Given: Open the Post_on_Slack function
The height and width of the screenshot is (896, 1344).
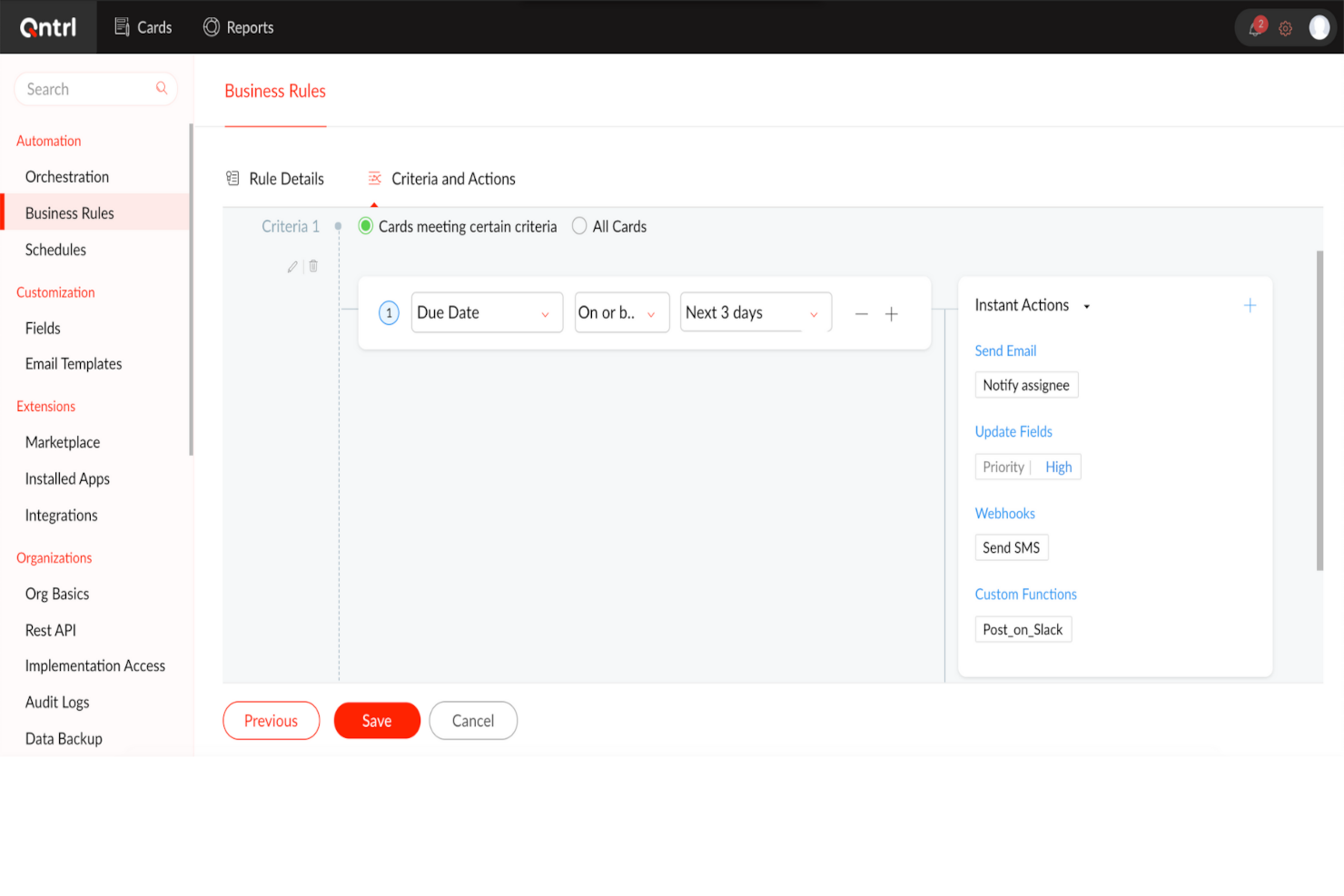Looking at the screenshot, I should coord(1023,629).
